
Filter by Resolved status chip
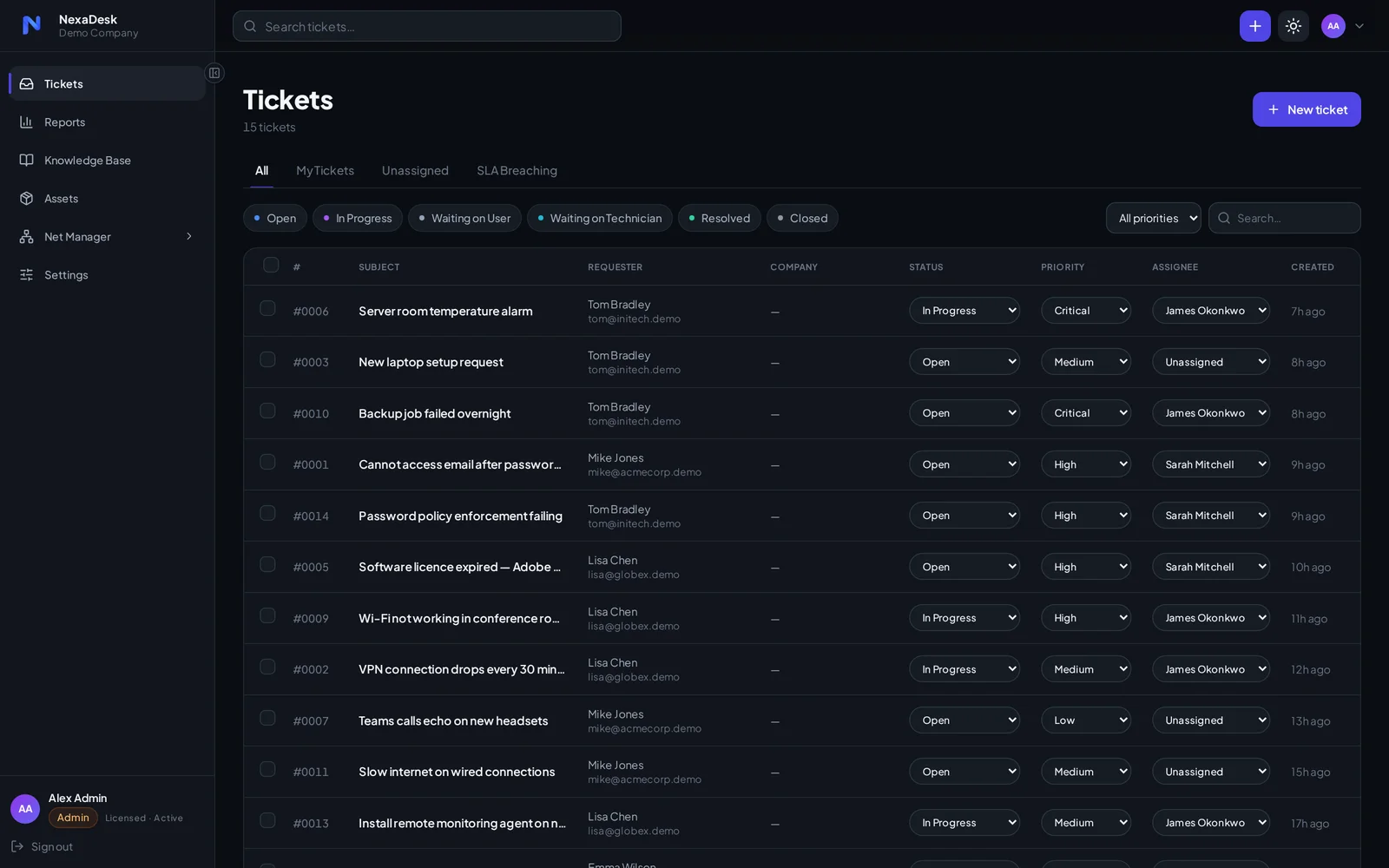720,218
